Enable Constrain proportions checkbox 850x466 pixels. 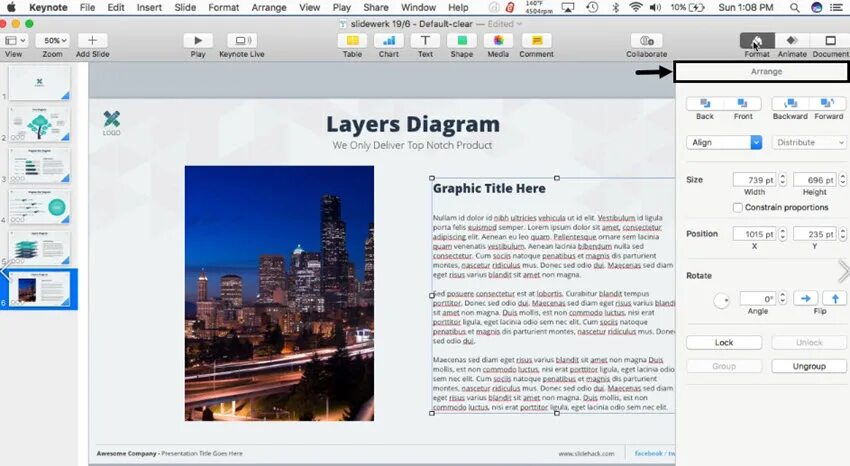coord(737,208)
